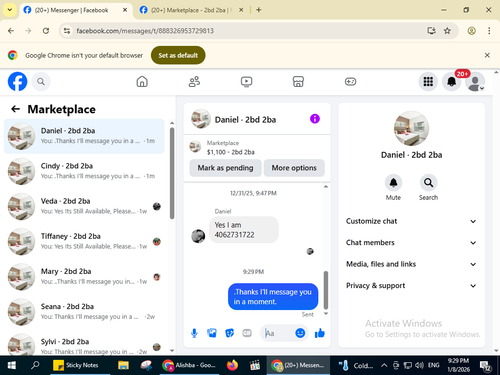
Task: Open the Notifications bell with 20+ badge
Action: [452, 81]
